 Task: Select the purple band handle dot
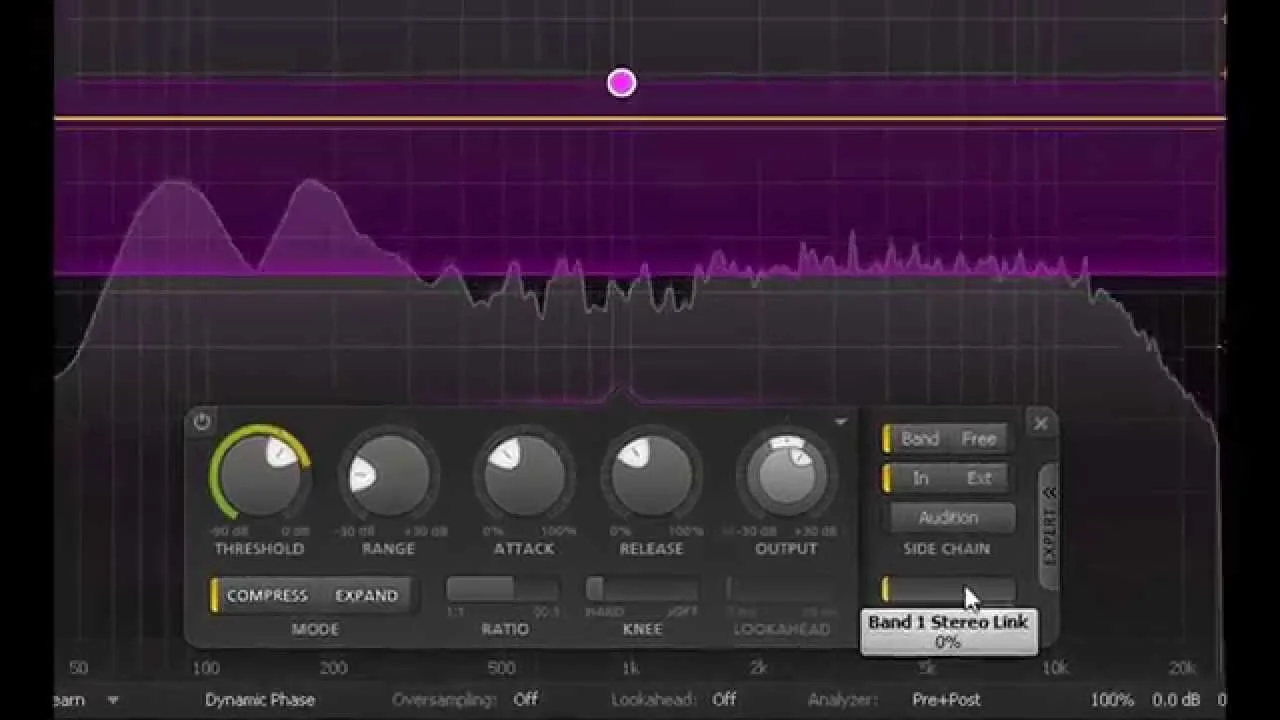[x=620, y=81]
